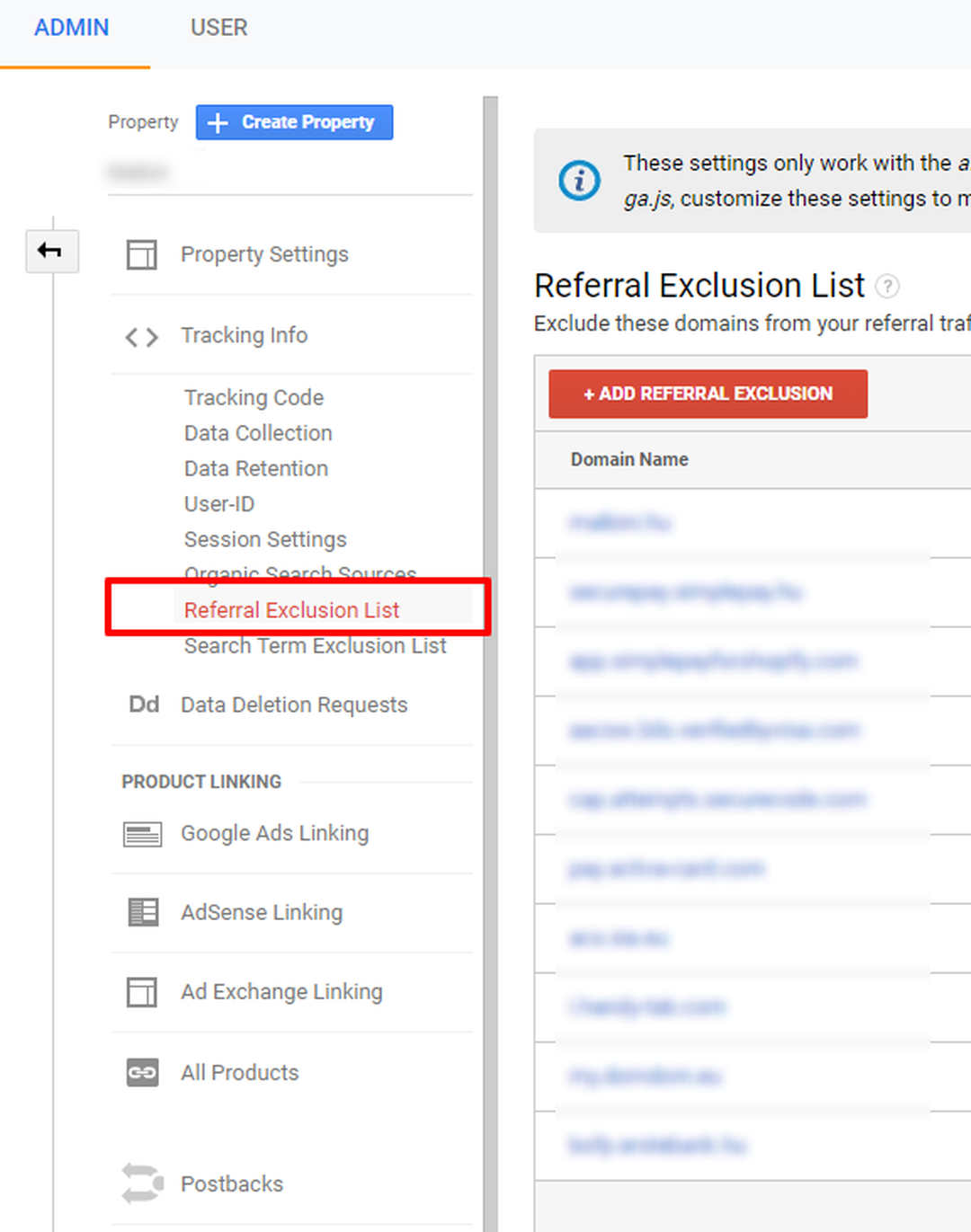Open Data Collection settings
This screenshot has height=1232, width=971.
click(x=258, y=433)
